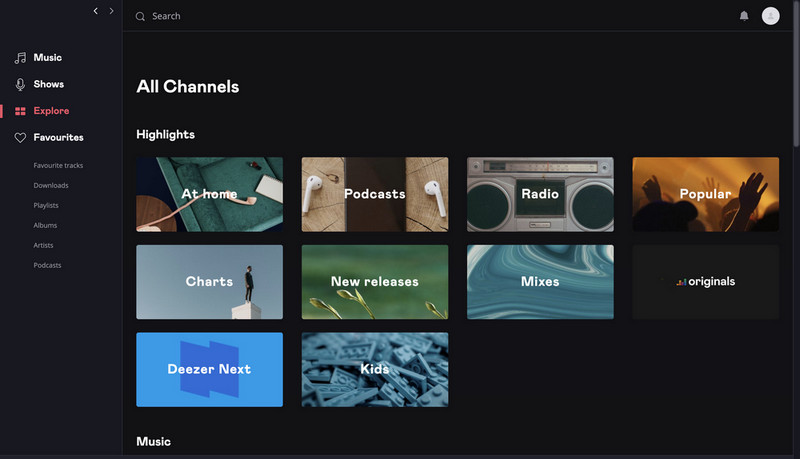Viewport: 800px width, 459px height.
Task: Open the Kids channel tile
Action: (x=375, y=370)
